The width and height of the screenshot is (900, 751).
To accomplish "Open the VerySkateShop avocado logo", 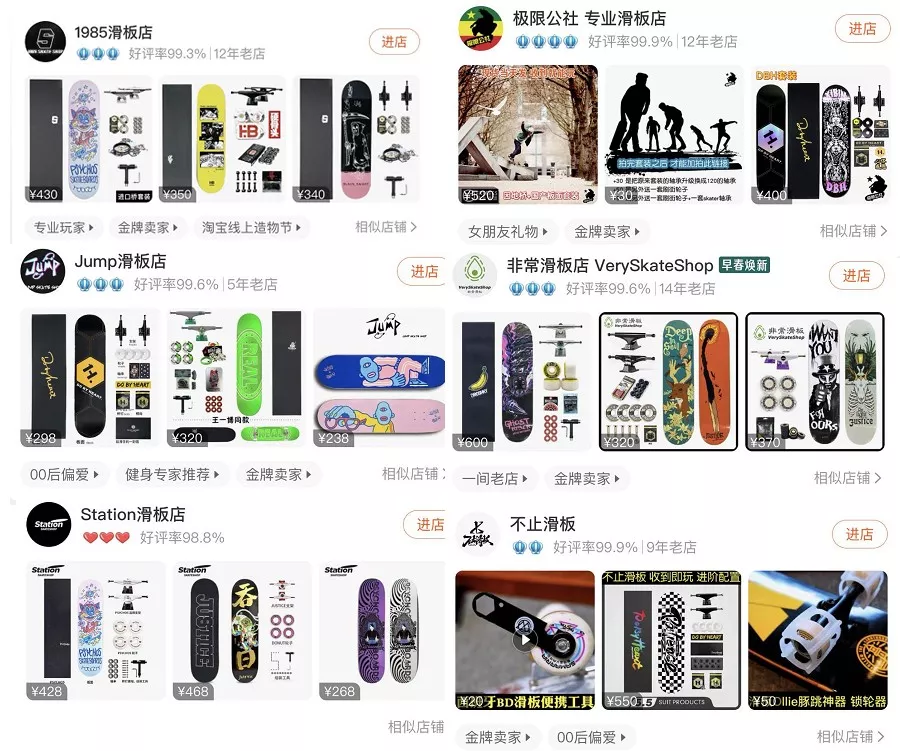I will pos(475,275).
